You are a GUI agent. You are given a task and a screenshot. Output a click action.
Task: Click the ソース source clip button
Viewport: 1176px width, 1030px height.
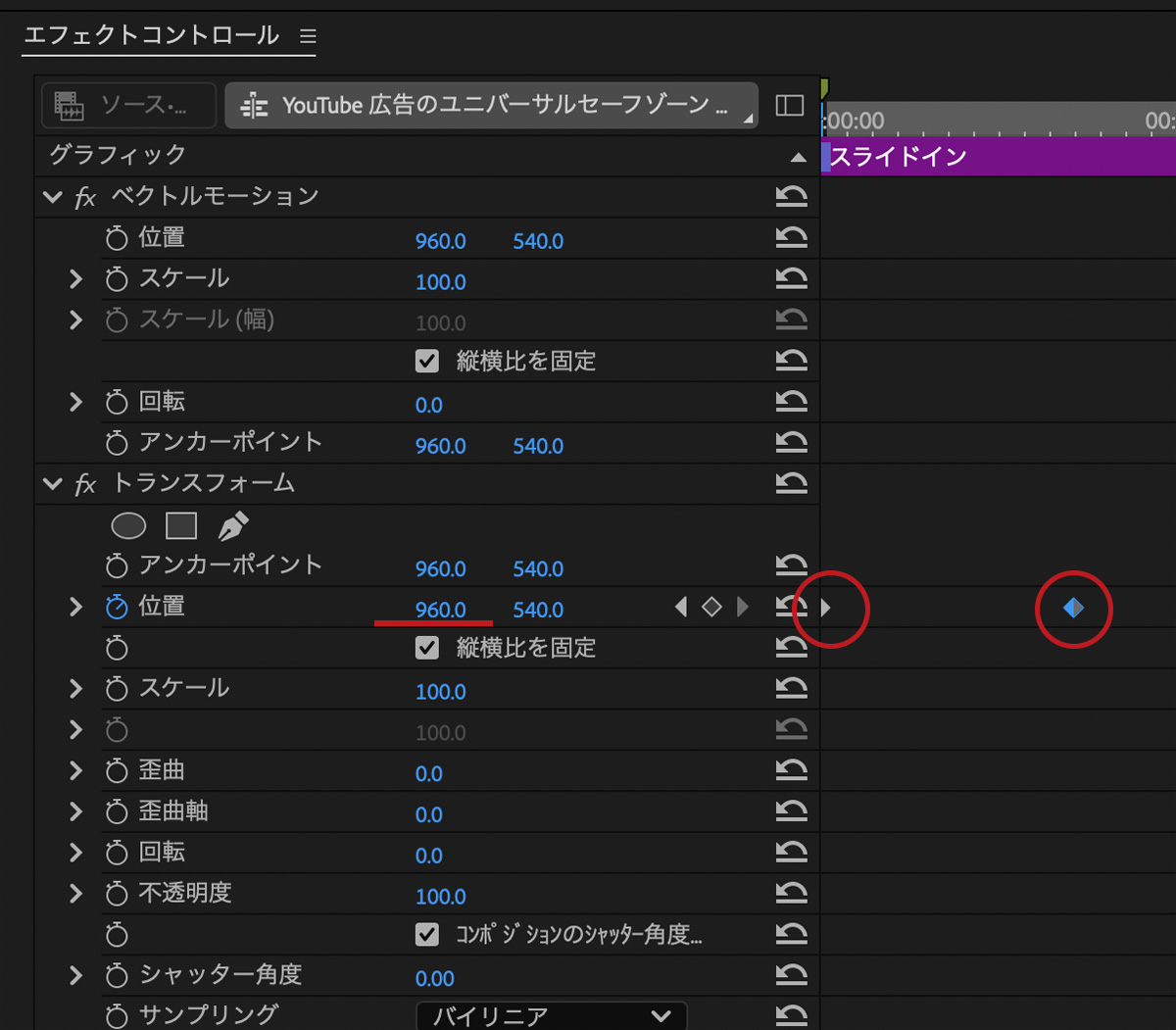click(x=128, y=106)
